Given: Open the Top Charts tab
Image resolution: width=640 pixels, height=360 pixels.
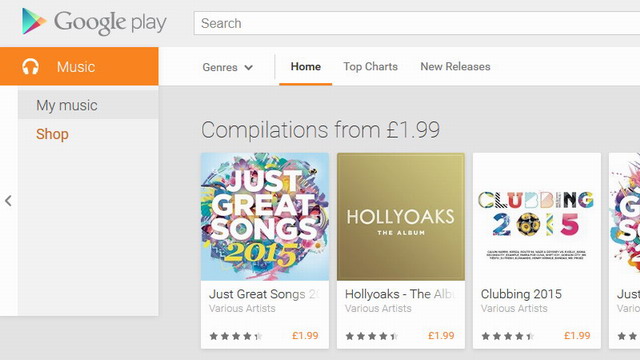Looking at the screenshot, I should pos(370,67).
